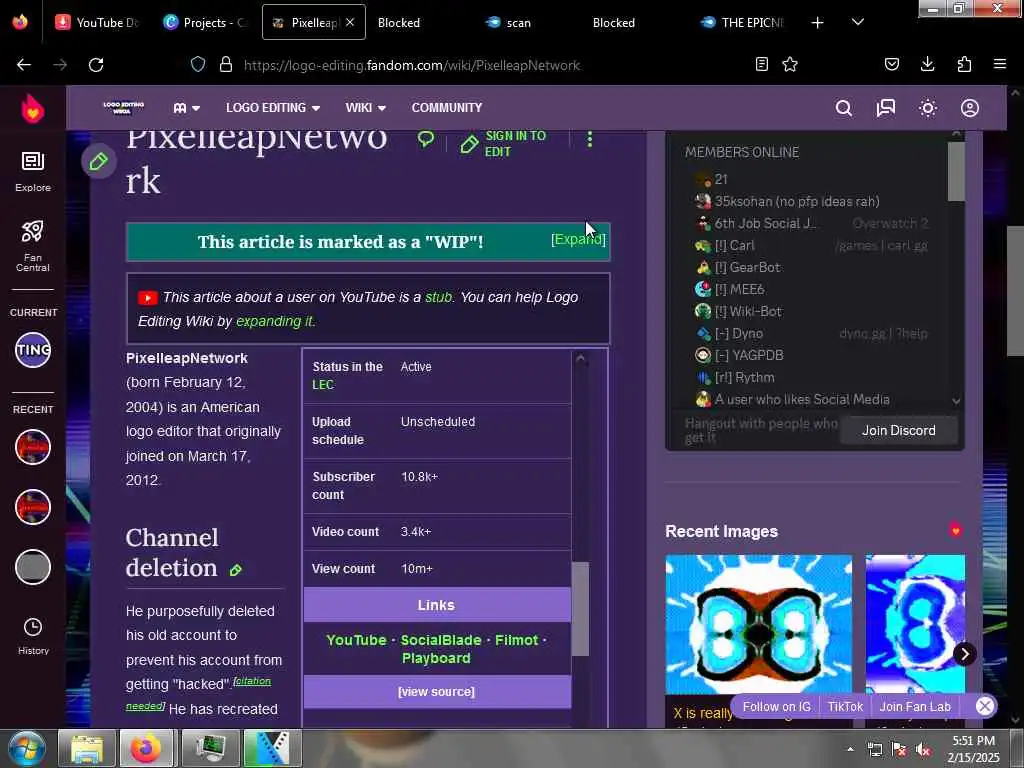The width and height of the screenshot is (1024, 768).
Task: Click the address bar URL field
Action: tap(411, 65)
